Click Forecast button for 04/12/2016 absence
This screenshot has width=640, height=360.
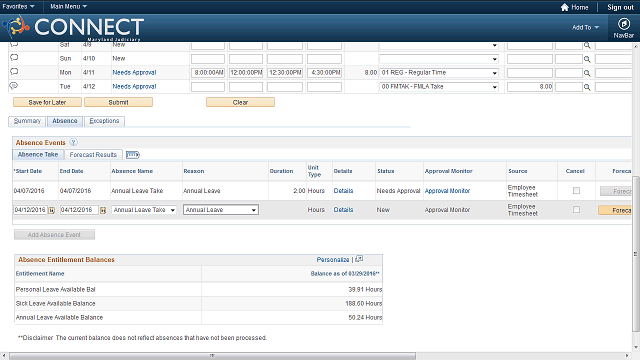tap(615, 210)
